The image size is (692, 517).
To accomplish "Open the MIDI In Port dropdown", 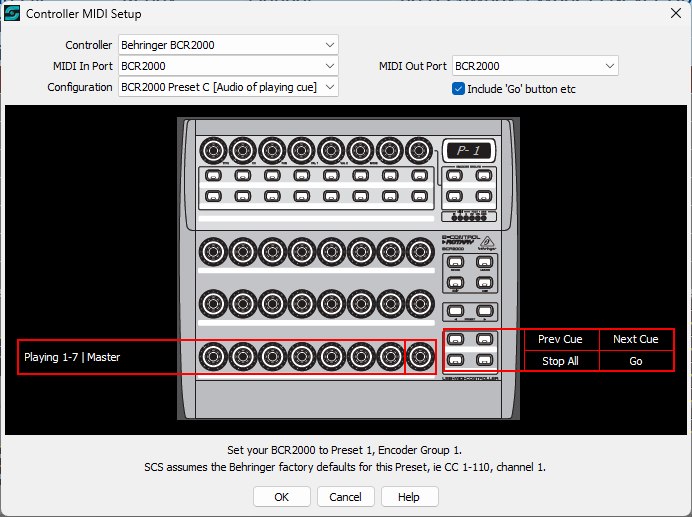I will pyautogui.click(x=228, y=66).
